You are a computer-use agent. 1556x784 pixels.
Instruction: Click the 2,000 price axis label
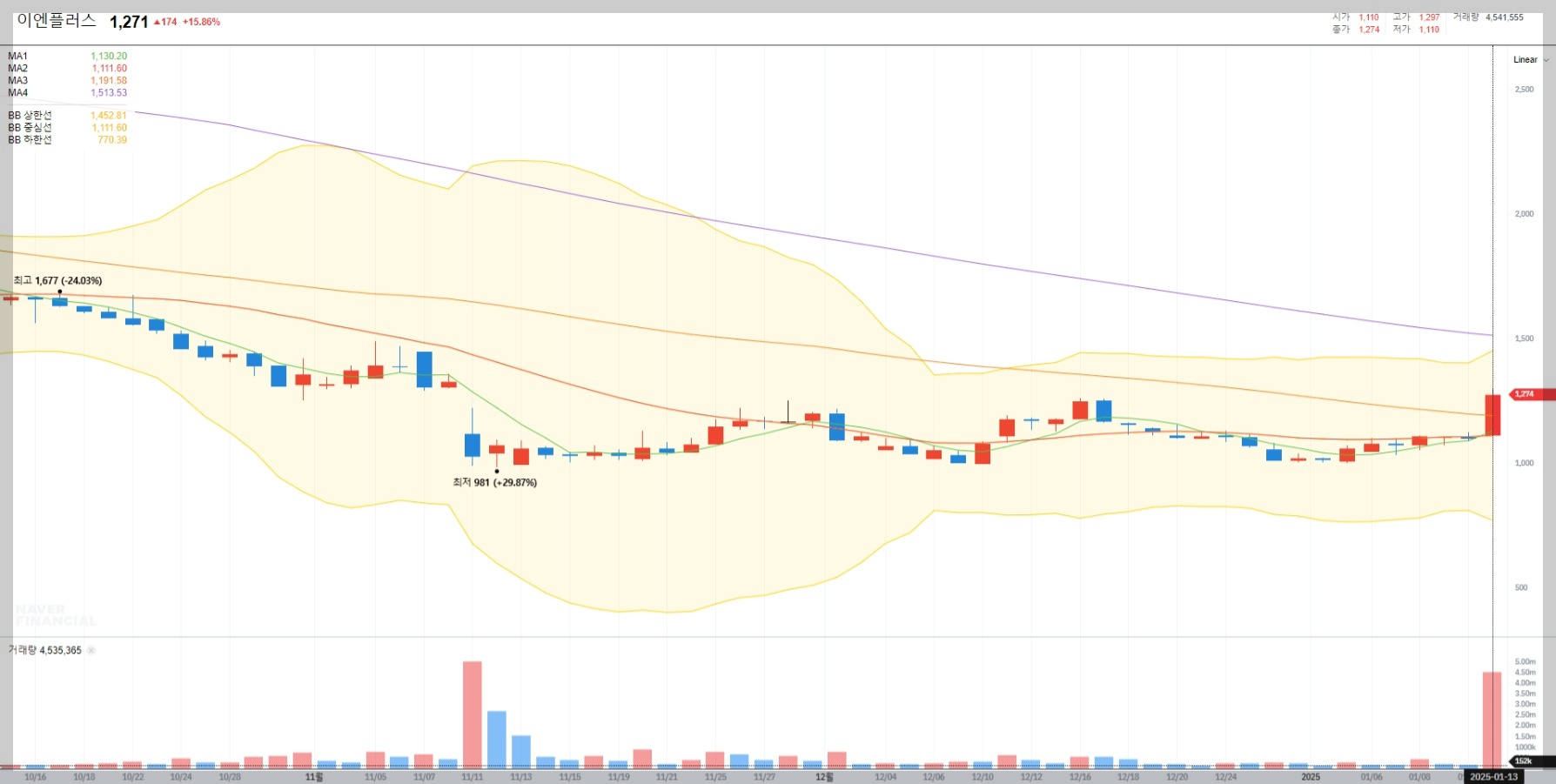click(x=1525, y=214)
